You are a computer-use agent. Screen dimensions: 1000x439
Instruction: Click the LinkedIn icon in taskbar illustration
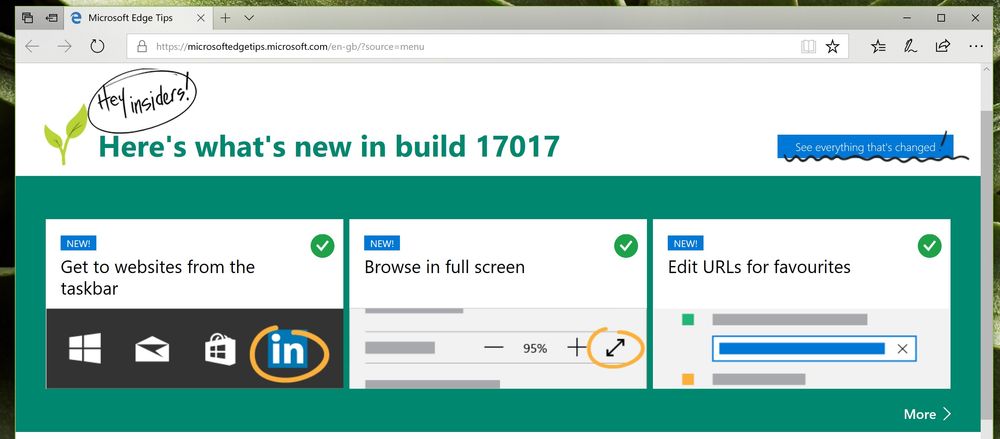tap(288, 350)
